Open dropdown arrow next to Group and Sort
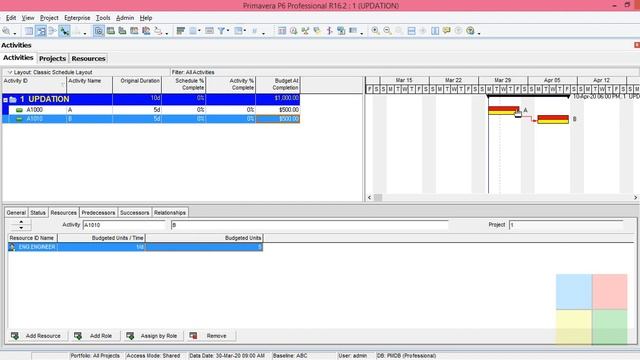The height and width of the screenshot is (360, 640). [x=245, y=31]
